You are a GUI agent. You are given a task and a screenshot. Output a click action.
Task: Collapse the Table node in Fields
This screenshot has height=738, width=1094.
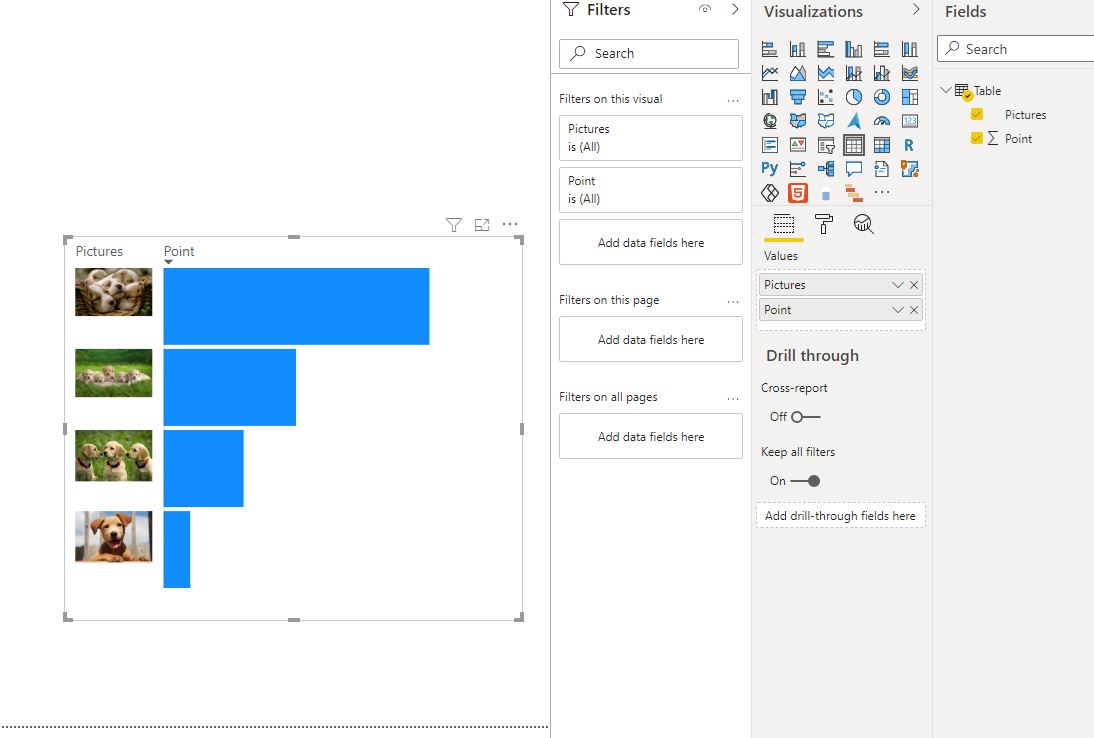pyautogui.click(x=946, y=90)
